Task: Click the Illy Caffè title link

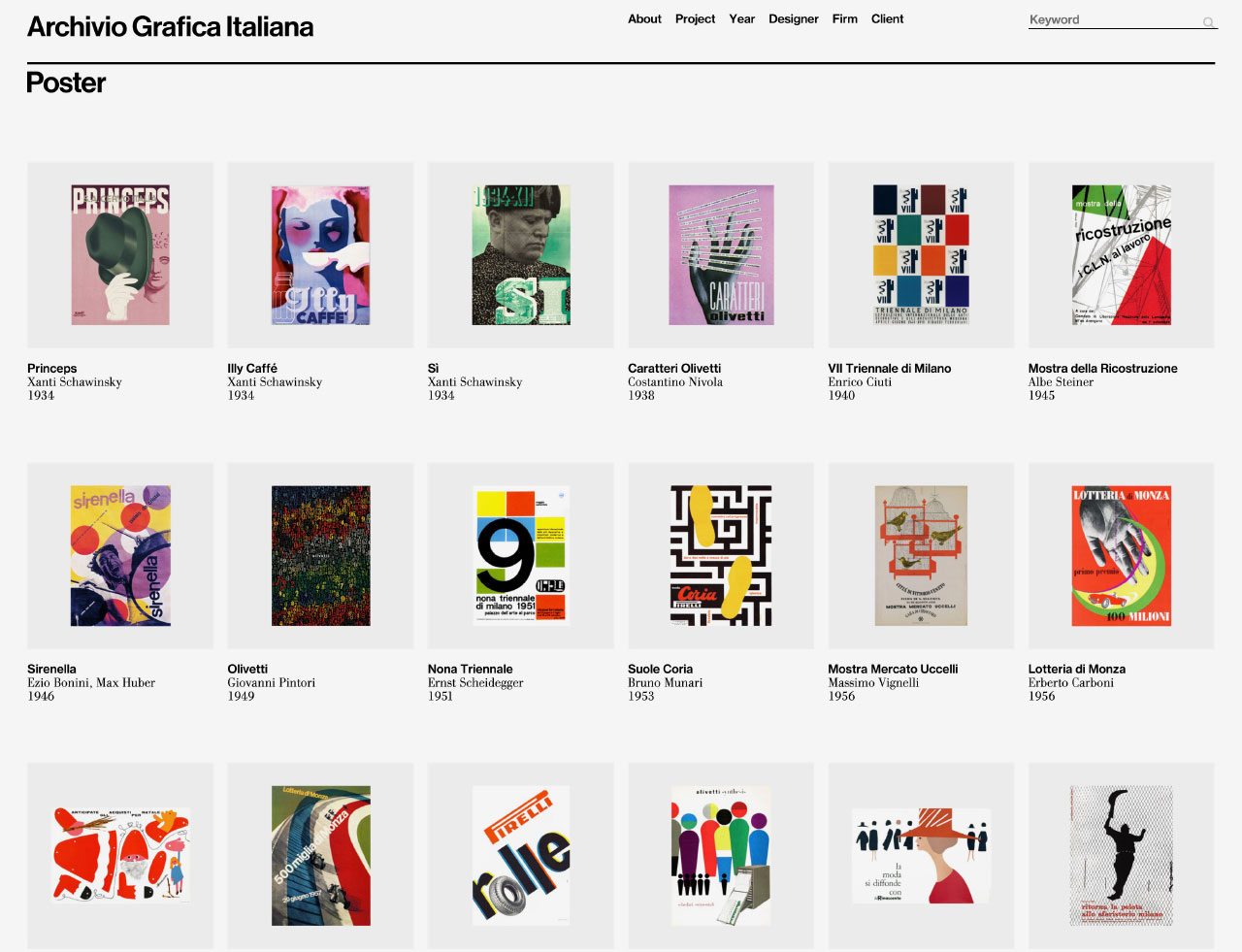Action: [x=252, y=369]
